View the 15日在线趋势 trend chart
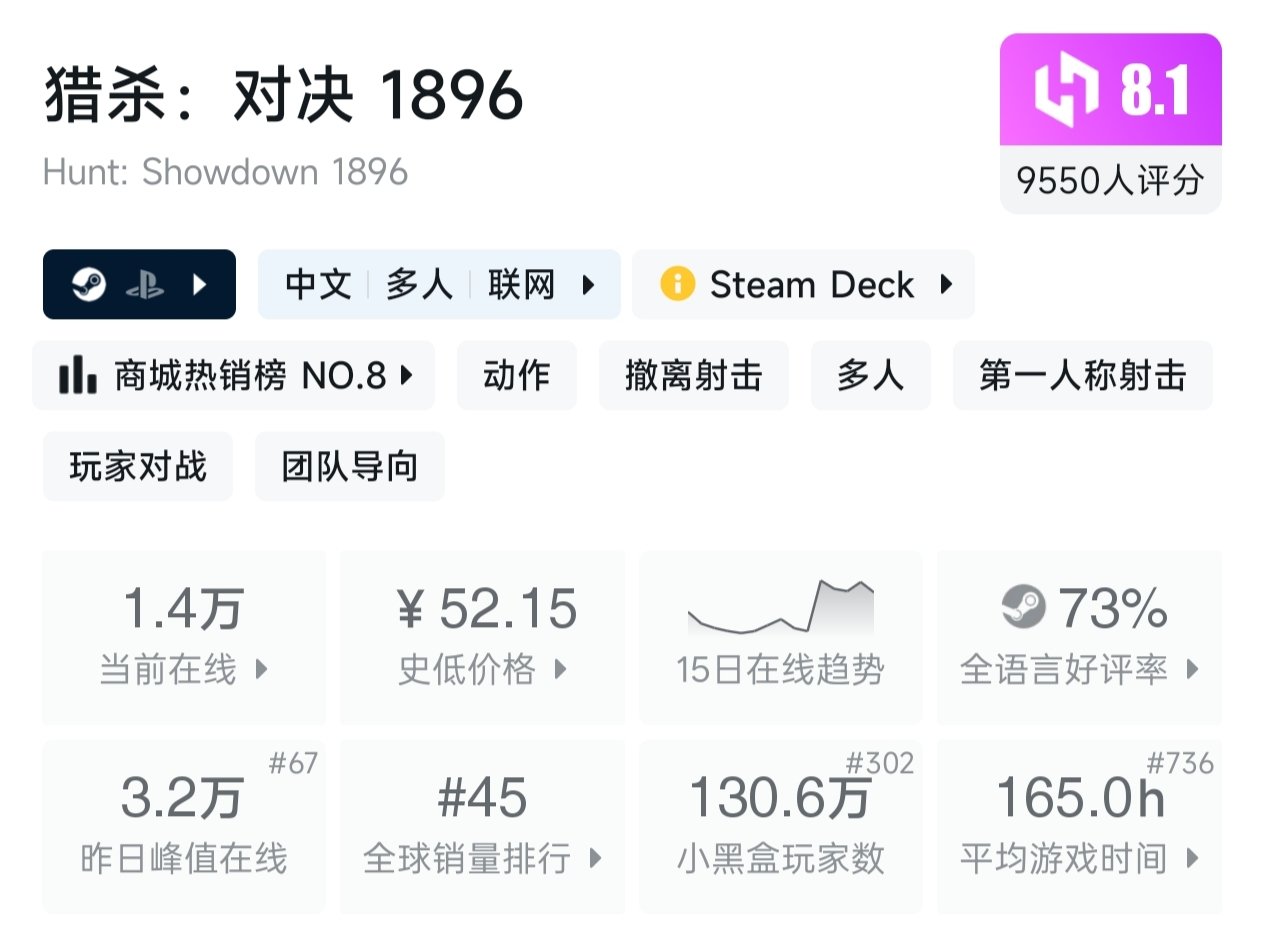This screenshot has height=942, width=1264. (x=780, y=637)
